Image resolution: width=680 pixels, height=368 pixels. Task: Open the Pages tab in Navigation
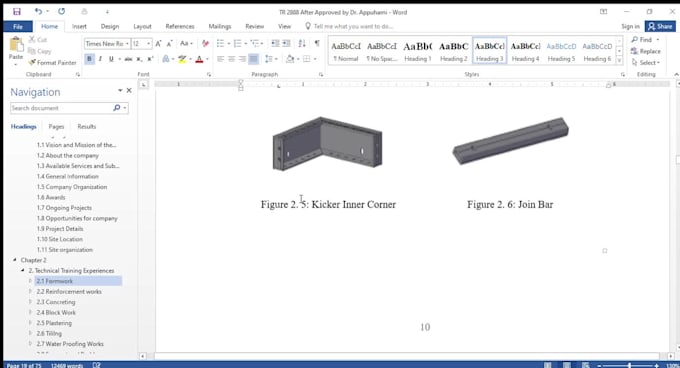pos(56,127)
